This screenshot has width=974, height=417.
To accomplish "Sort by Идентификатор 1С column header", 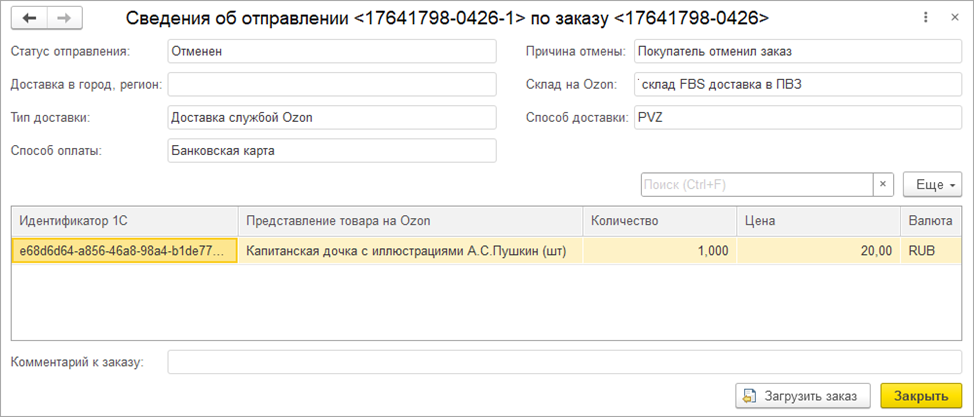I will point(124,220).
